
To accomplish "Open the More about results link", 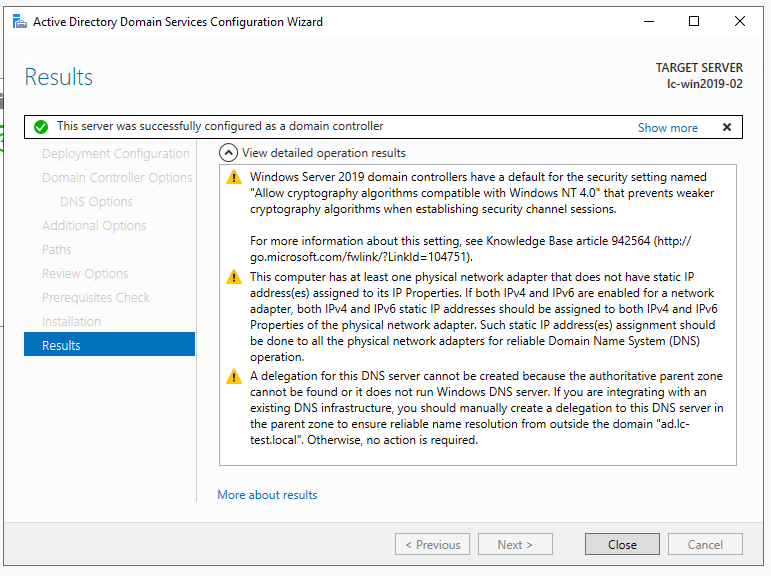I will [x=267, y=495].
